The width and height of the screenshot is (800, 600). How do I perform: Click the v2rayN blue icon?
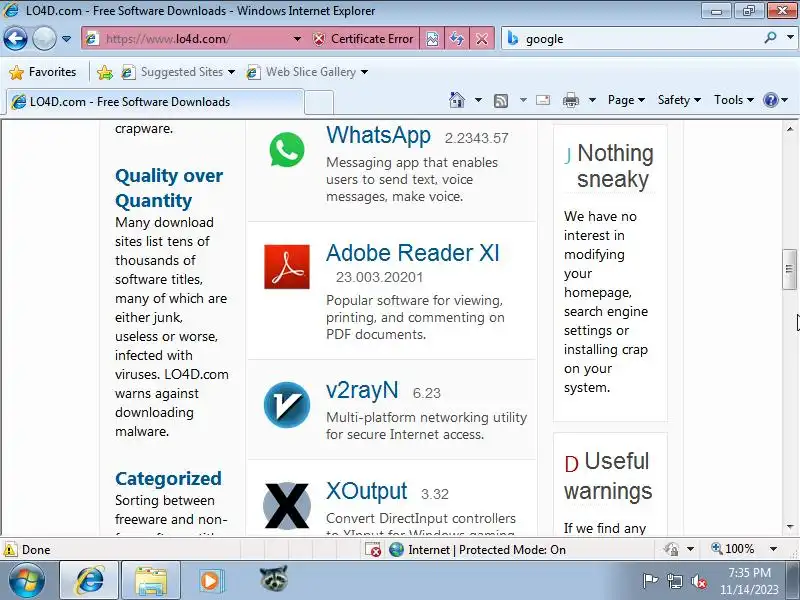pos(287,405)
